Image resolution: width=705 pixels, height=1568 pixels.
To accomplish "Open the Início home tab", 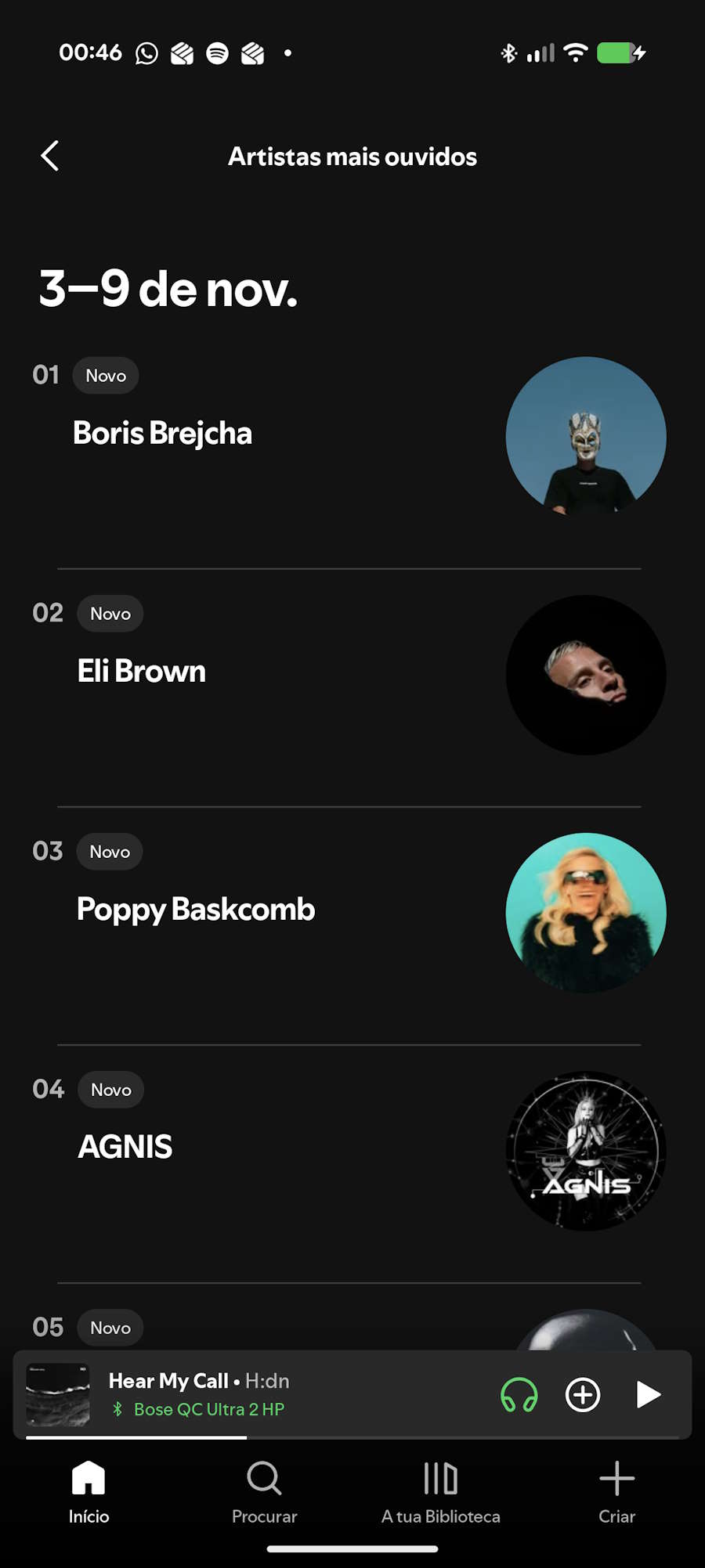I will coord(89,1492).
